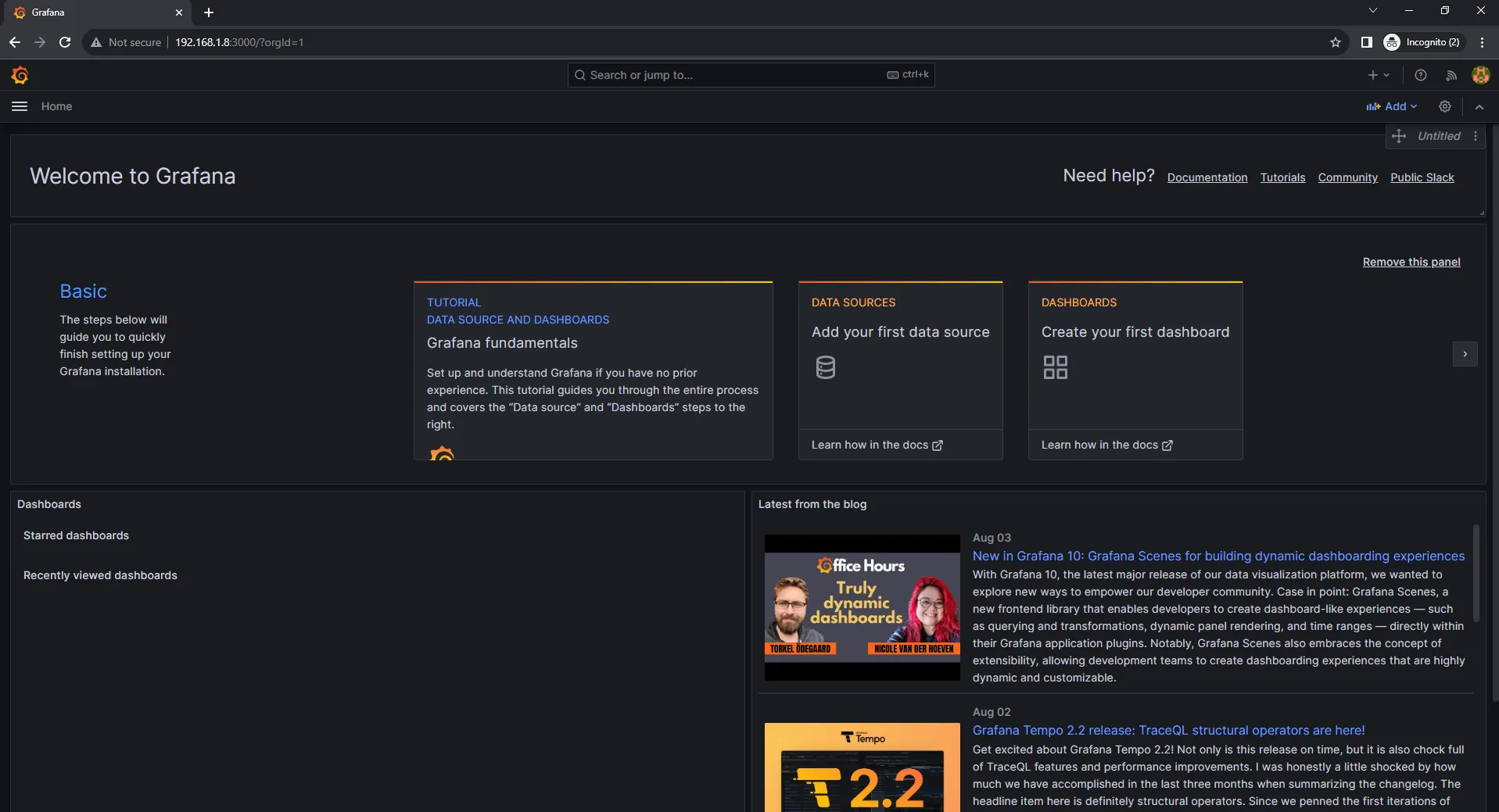Viewport: 1499px width, 812px height.
Task: Open Chrome three-dot menu
Action: [1482, 42]
